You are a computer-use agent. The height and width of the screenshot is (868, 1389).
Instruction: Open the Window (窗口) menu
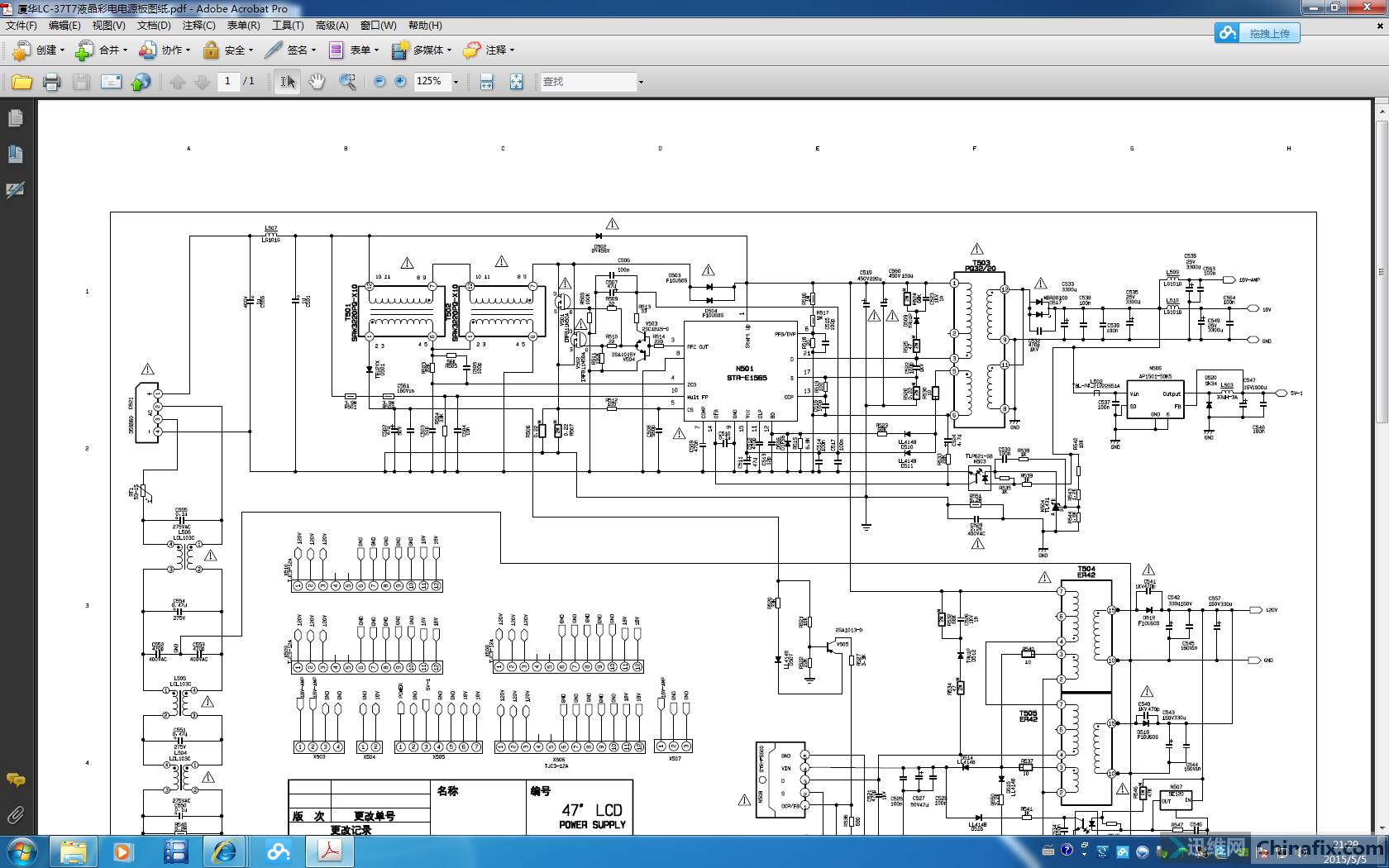coord(378,26)
